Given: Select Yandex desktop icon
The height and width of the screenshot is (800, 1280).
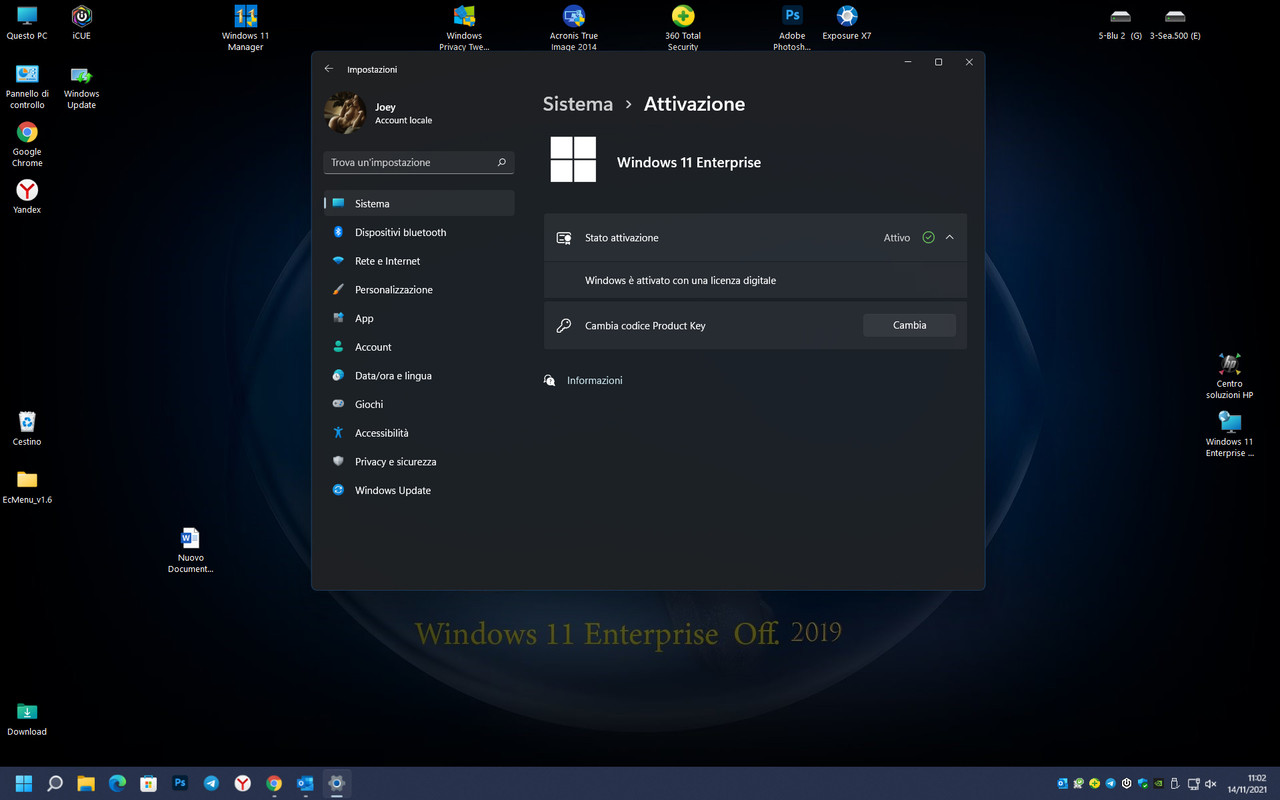Looking at the screenshot, I should coord(27,196).
